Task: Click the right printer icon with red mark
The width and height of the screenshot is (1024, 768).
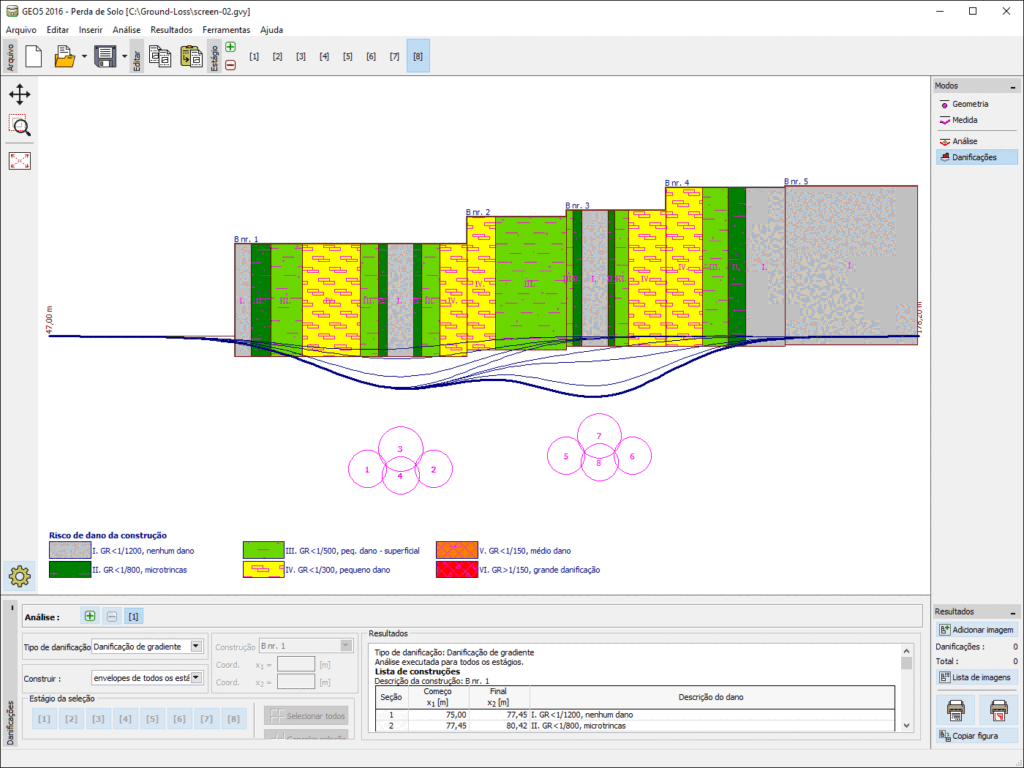Action: (998, 709)
